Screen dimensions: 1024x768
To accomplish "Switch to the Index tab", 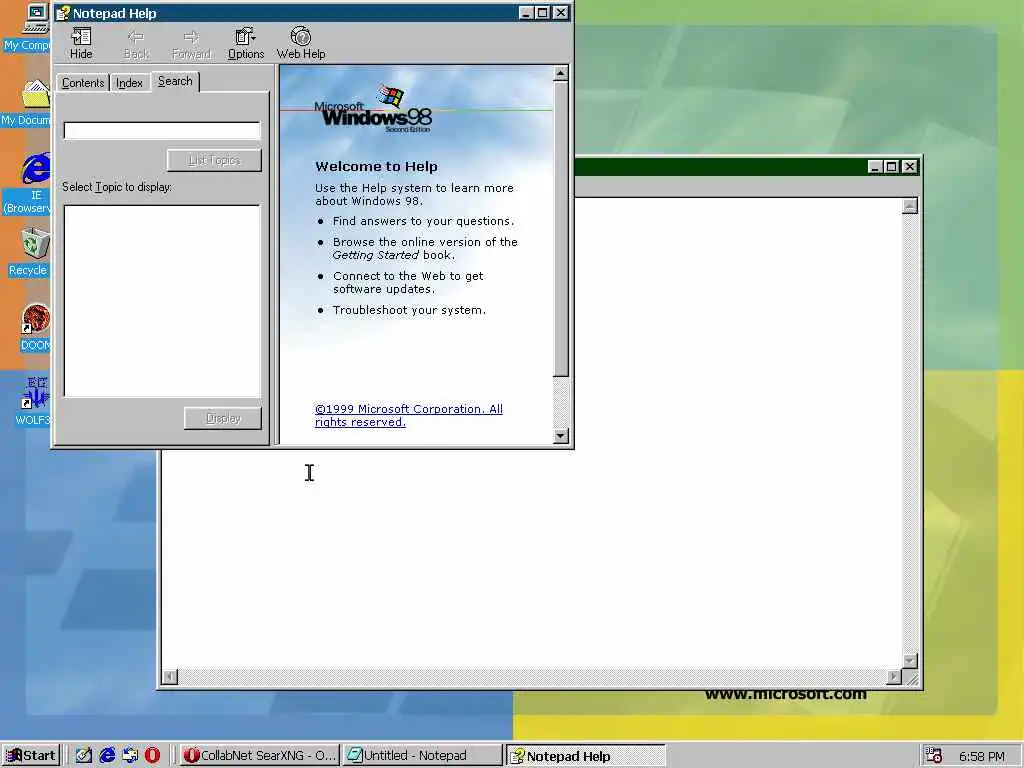I will 129,83.
